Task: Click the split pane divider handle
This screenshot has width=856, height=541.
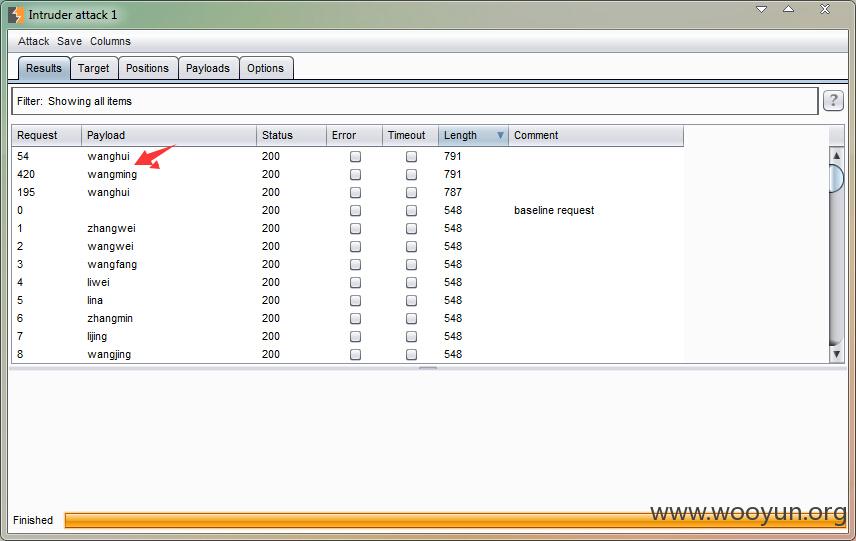Action: 428,368
